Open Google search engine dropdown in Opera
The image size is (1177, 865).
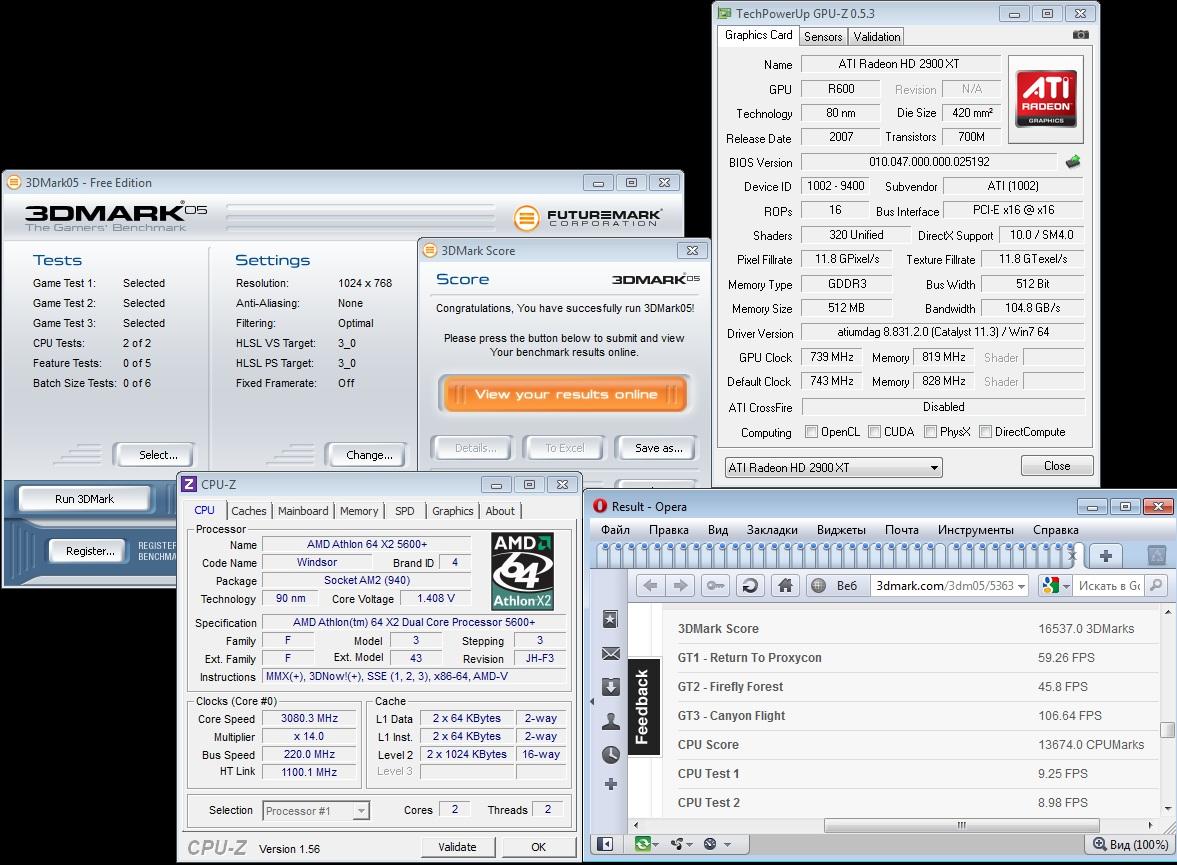click(1055, 586)
